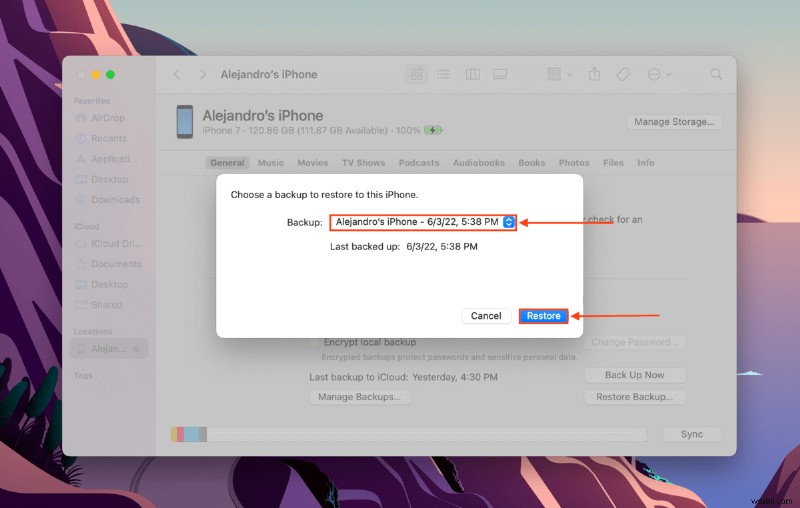The width and height of the screenshot is (800, 508).
Task: Open the group-by options dropdown
Action: [x=560, y=74]
